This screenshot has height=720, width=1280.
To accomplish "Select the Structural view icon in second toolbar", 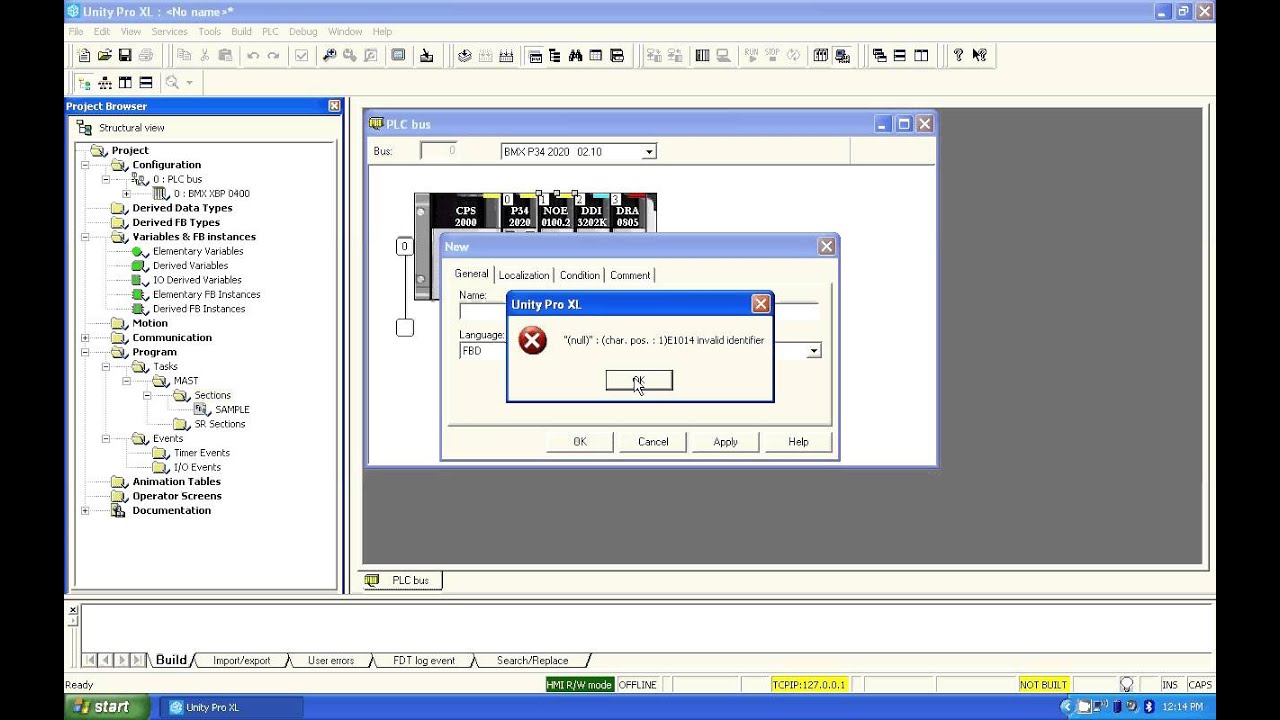I will click(84, 83).
